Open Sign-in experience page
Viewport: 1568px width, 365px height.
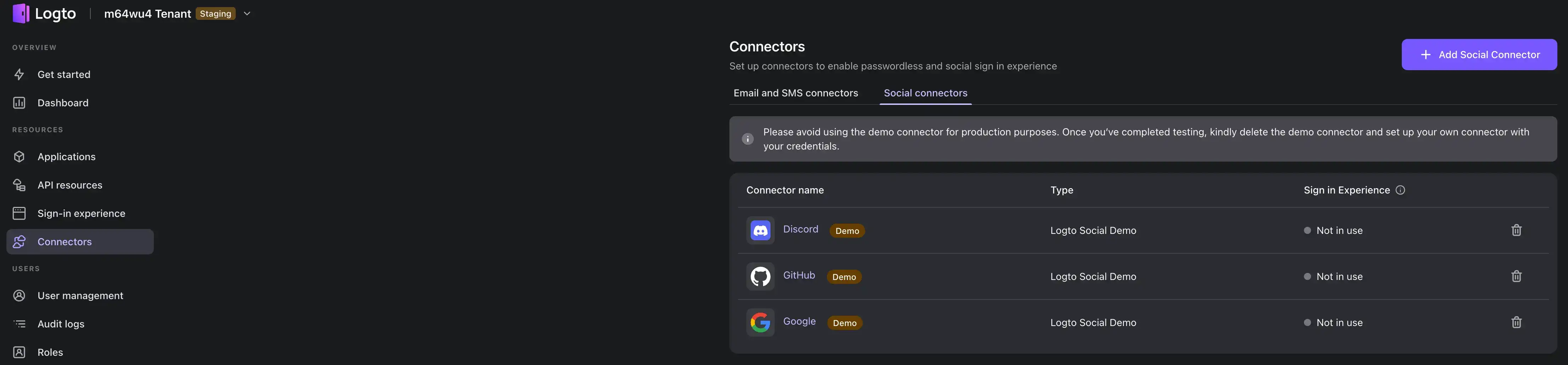pos(81,214)
